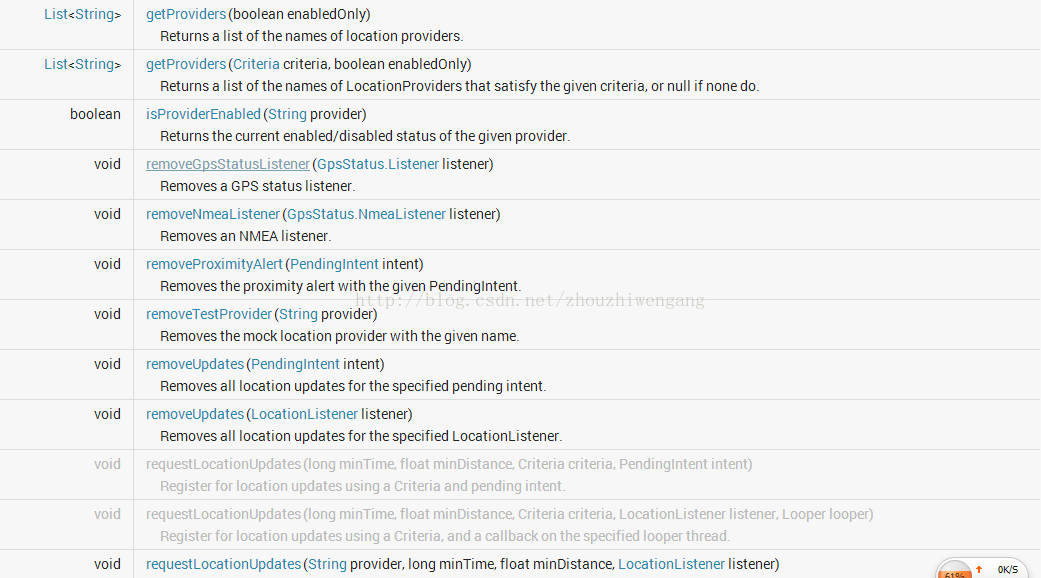Click the orange network speed monitor widget
The height and width of the screenshot is (578, 1041).
point(954,569)
